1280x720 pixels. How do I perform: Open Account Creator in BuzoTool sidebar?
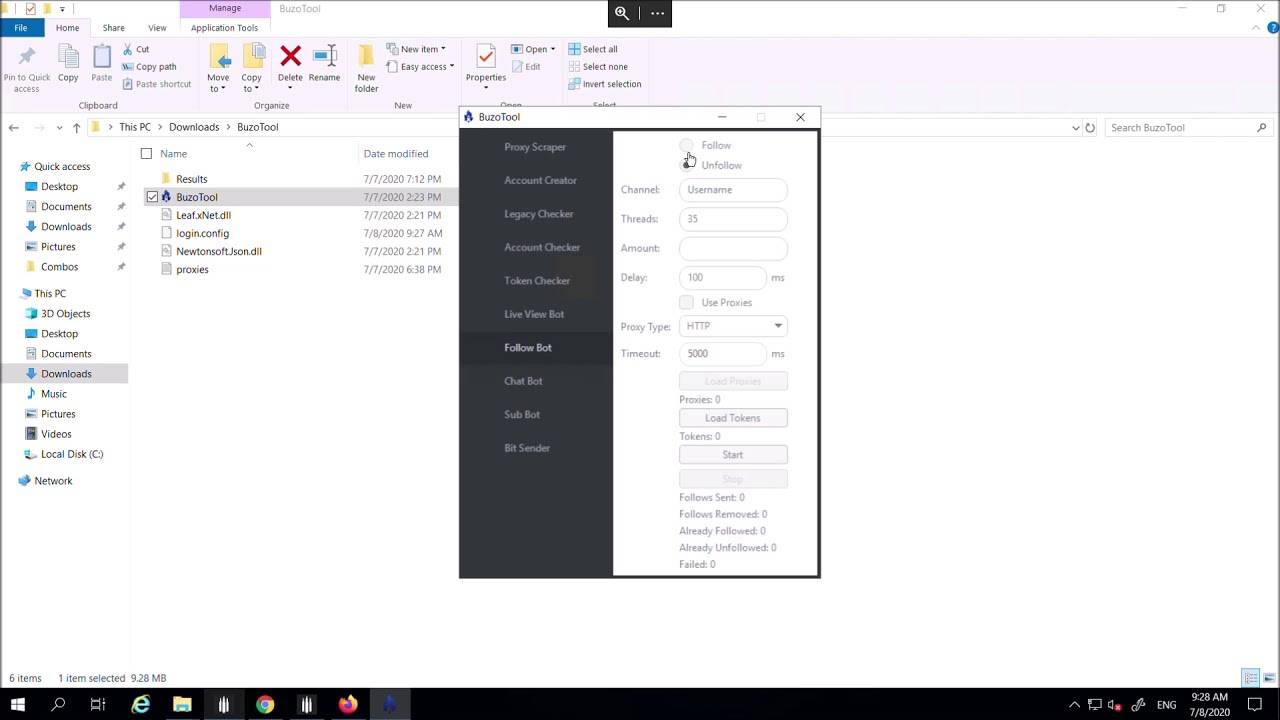[540, 180]
